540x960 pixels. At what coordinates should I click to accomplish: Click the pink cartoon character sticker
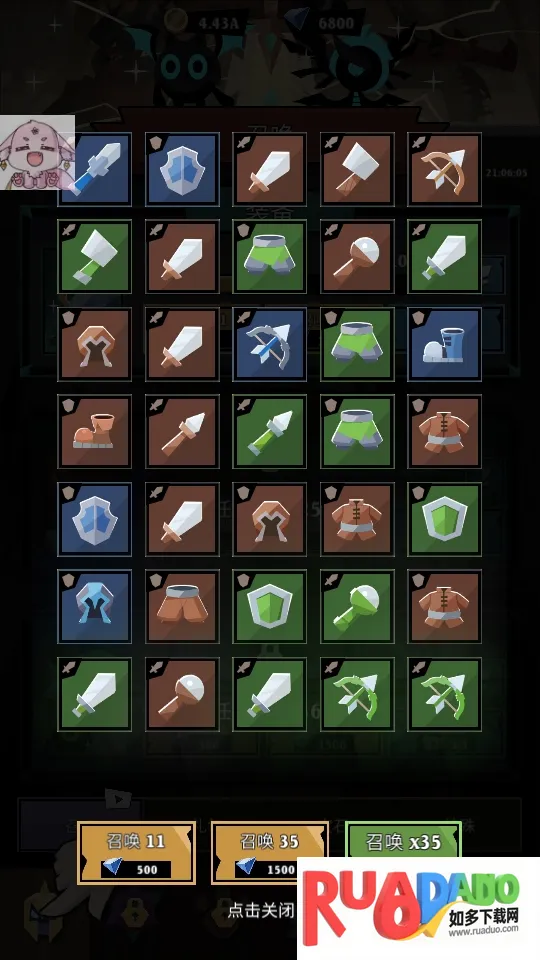click(37, 152)
